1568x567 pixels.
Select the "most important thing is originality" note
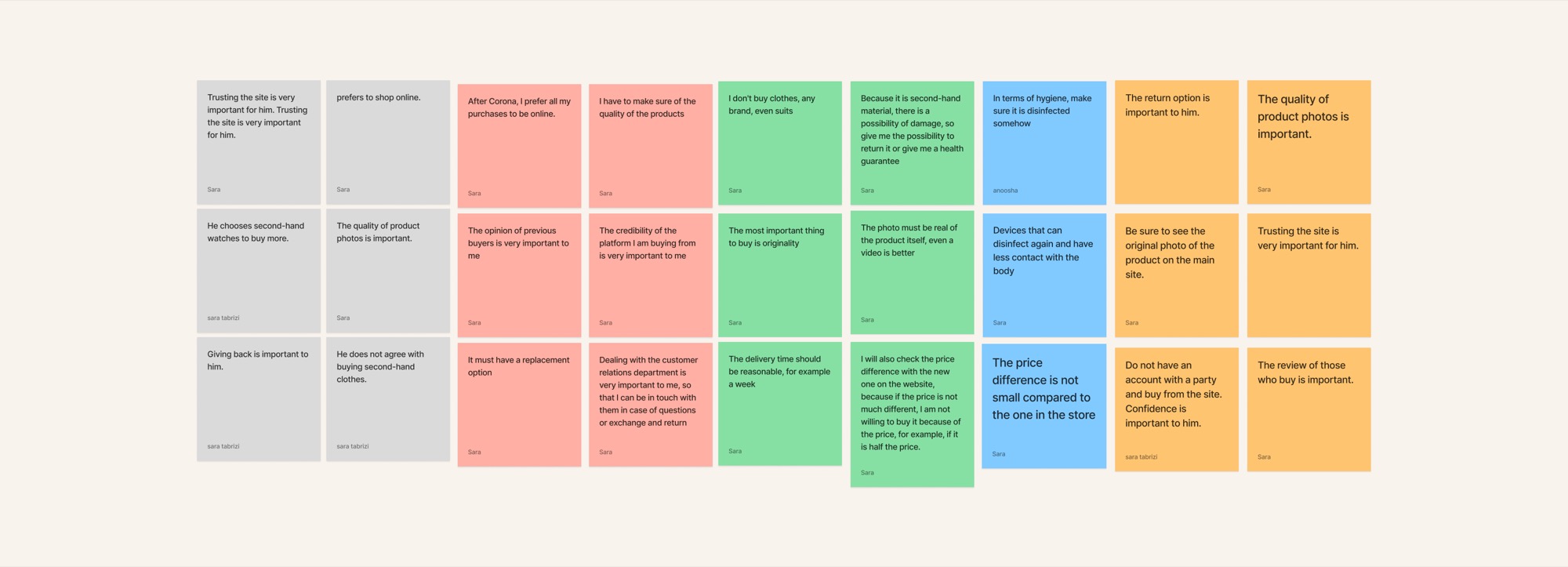coord(779,275)
